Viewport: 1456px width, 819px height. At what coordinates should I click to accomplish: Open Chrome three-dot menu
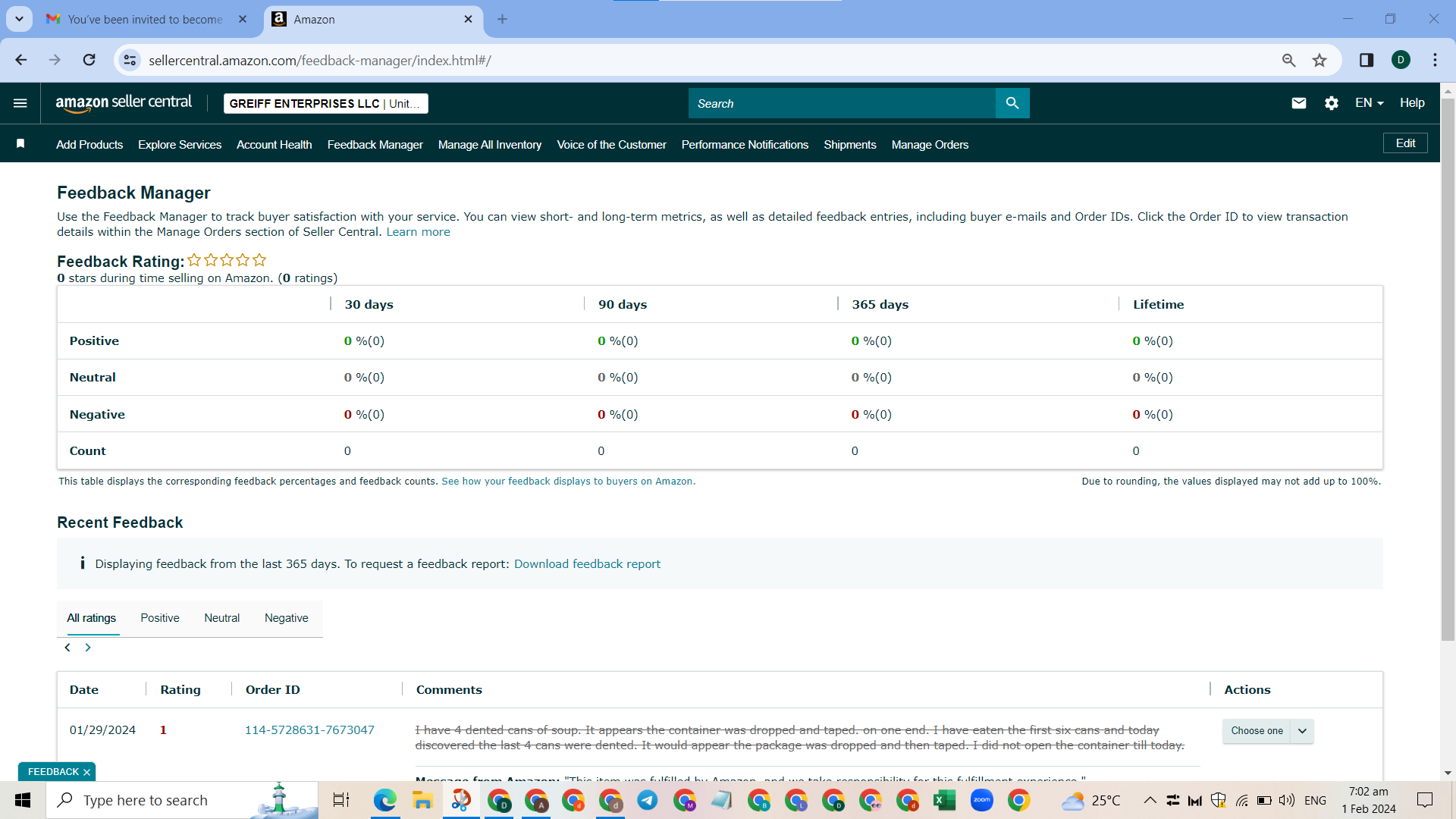click(x=1435, y=60)
